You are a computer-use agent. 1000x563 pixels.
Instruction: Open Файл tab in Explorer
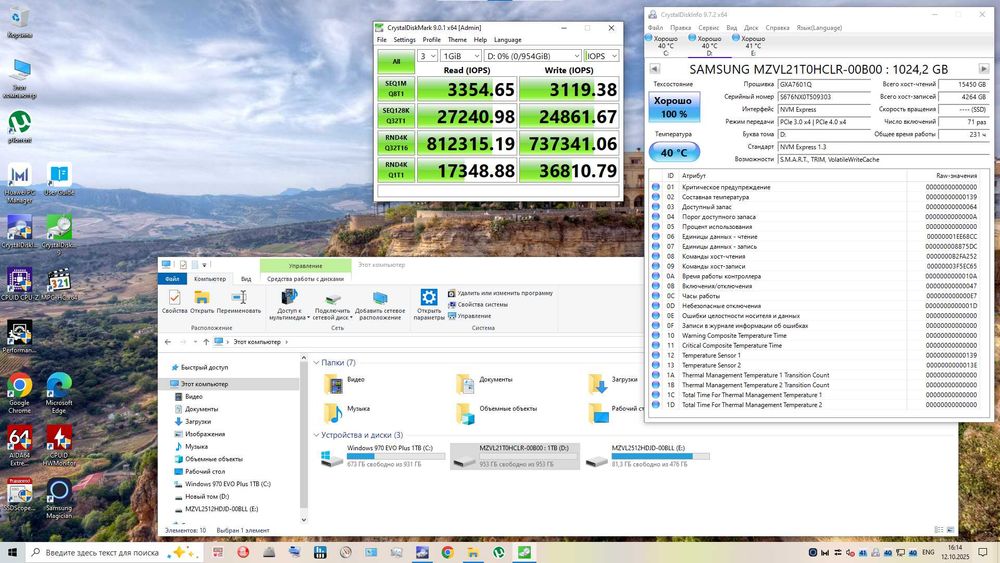pos(172,279)
